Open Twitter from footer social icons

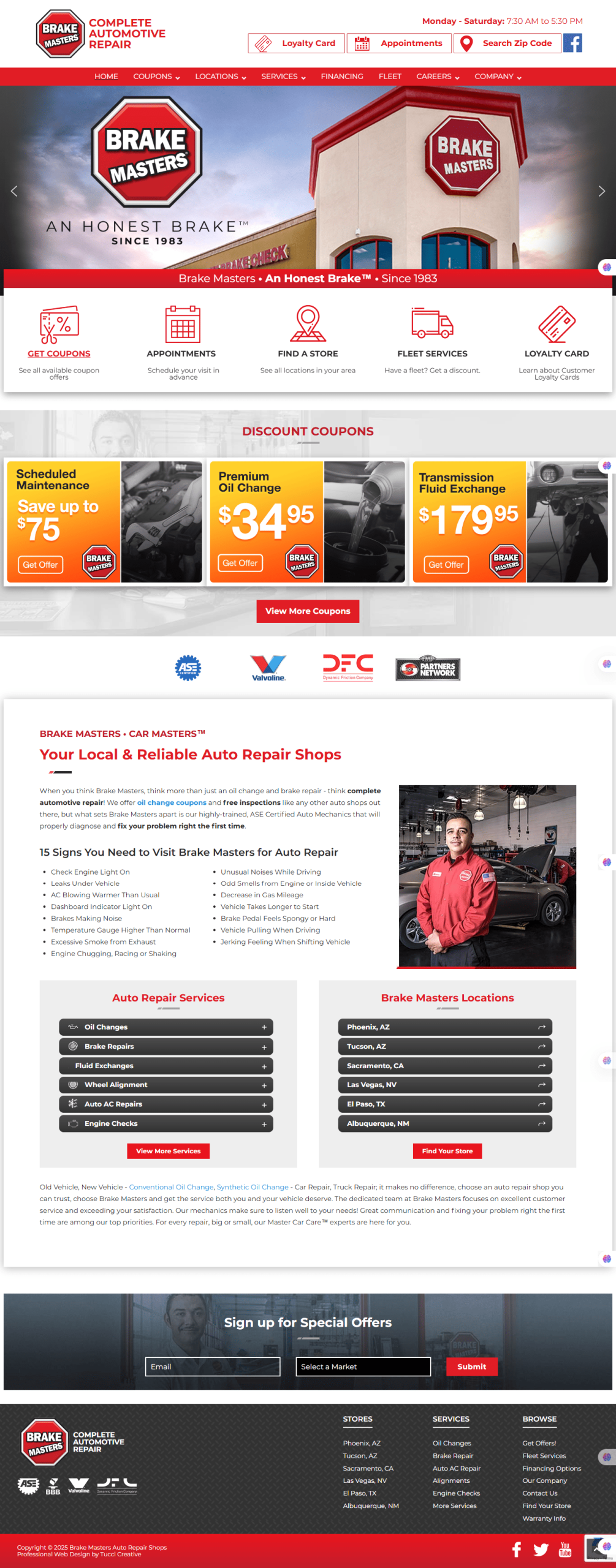click(541, 1550)
